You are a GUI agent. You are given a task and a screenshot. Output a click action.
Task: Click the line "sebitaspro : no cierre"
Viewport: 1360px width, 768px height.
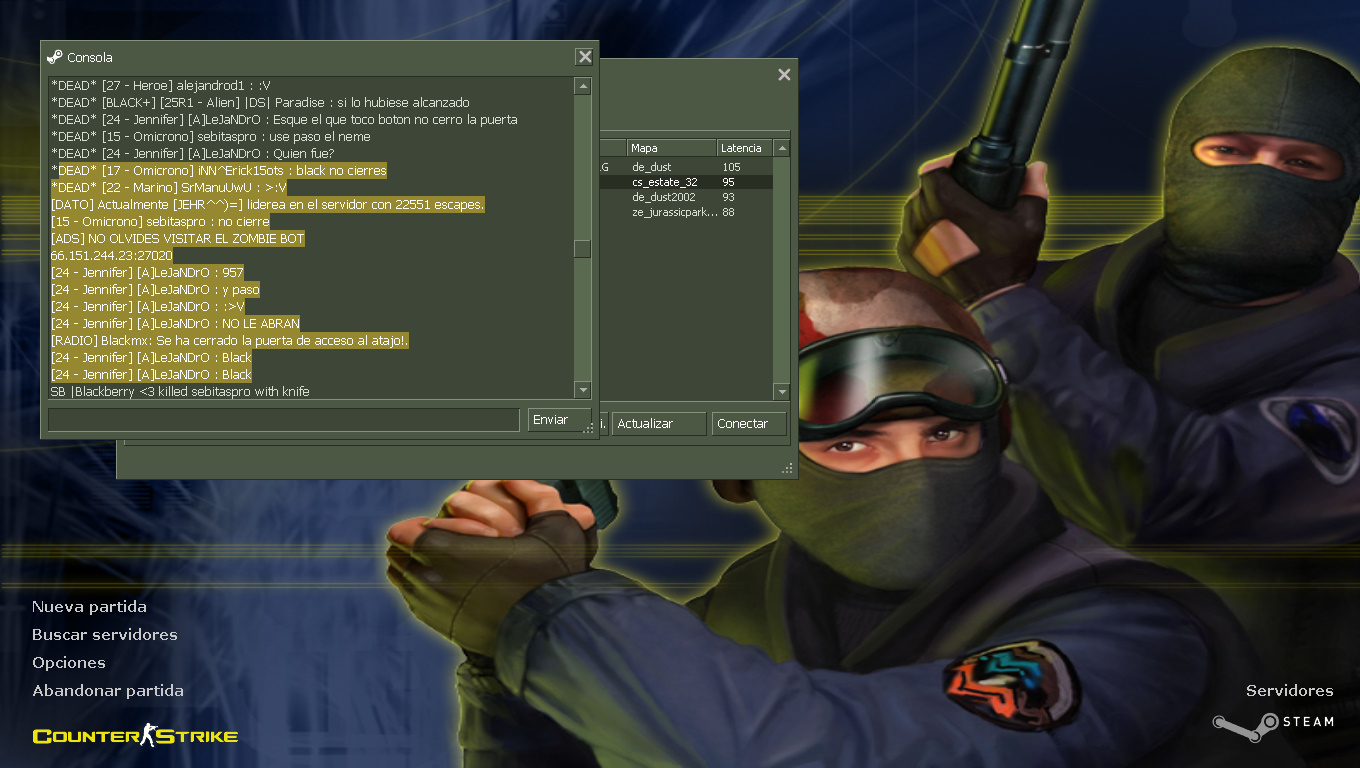(x=160, y=222)
